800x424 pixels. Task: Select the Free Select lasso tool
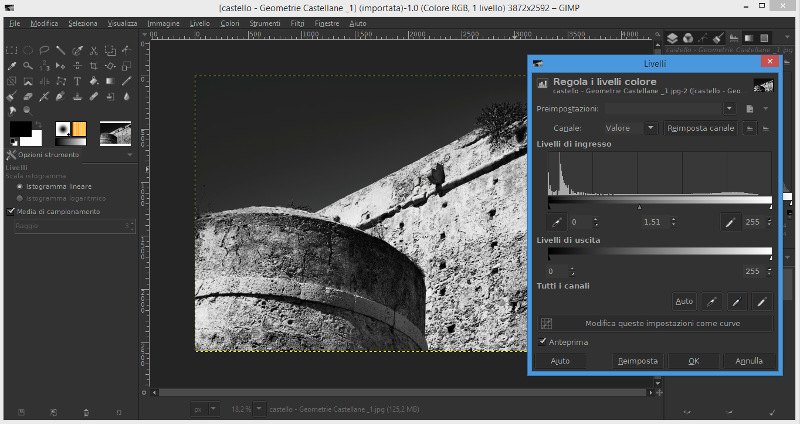pos(45,50)
